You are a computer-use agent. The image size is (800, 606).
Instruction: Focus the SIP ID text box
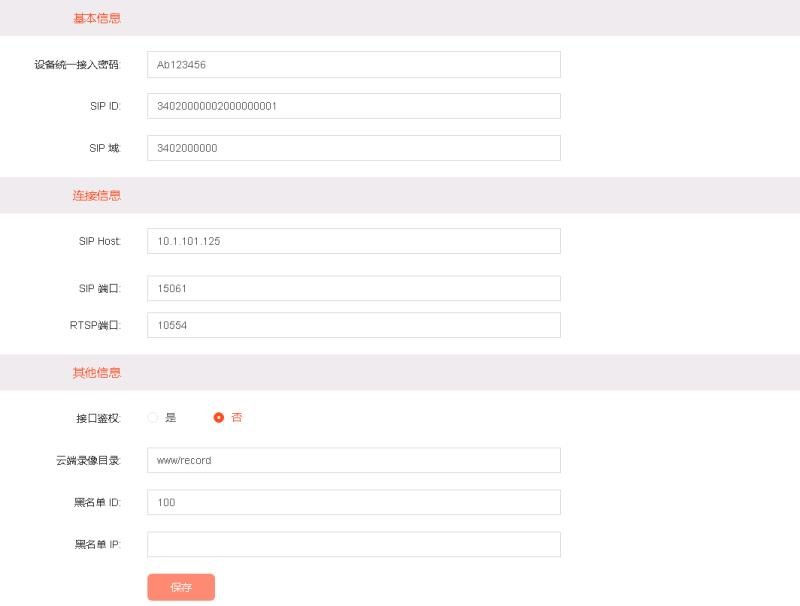point(353,106)
